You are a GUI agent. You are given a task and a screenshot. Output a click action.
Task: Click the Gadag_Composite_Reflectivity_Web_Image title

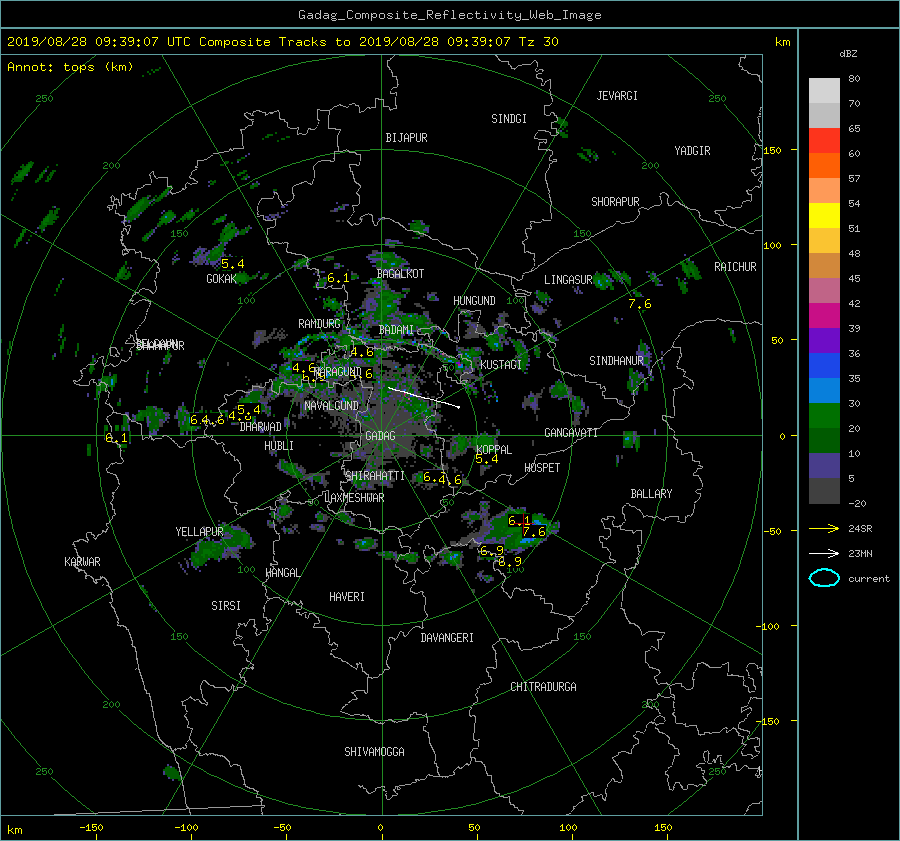tap(449, 15)
